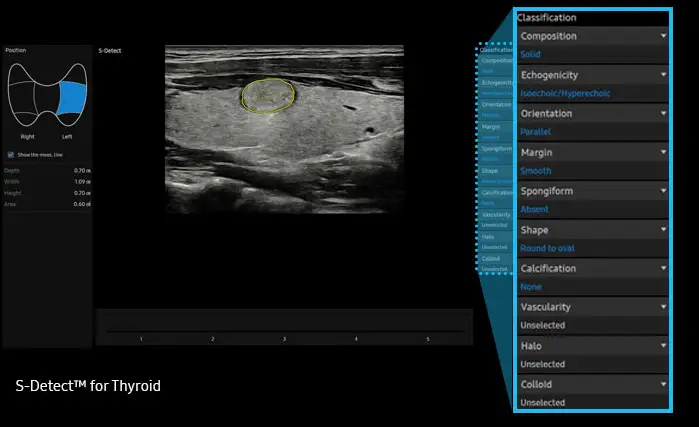Toggle the Show the meas. Line checkbox
This screenshot has width=699, height=427.
(x=11, y=155)
